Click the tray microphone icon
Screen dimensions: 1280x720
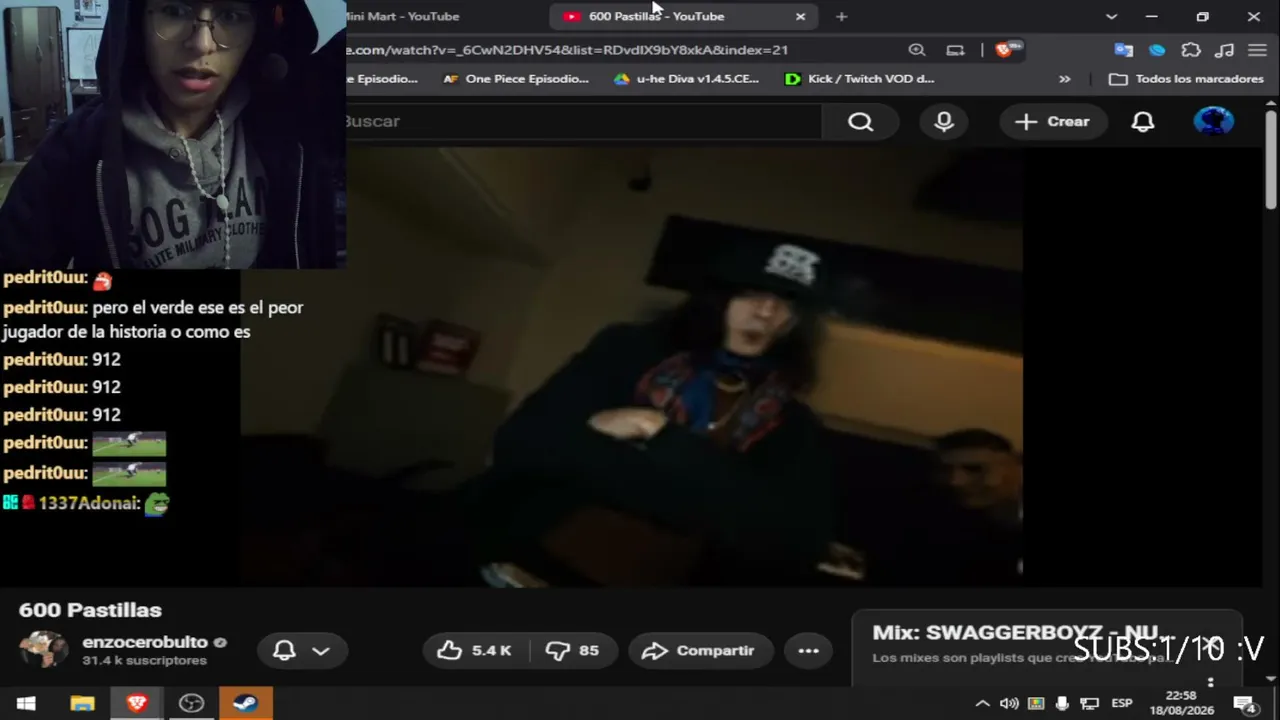(1062, 703)
